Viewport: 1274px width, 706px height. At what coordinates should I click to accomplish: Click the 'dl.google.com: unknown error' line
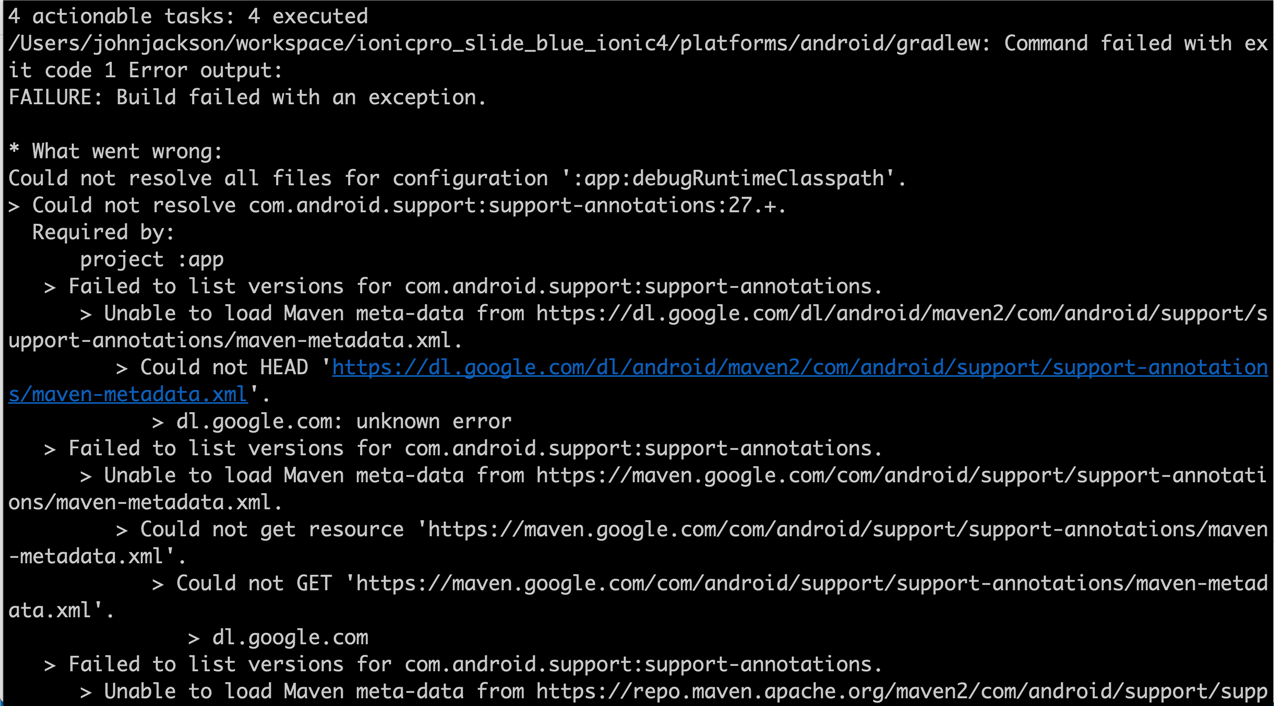click(332, 421)
